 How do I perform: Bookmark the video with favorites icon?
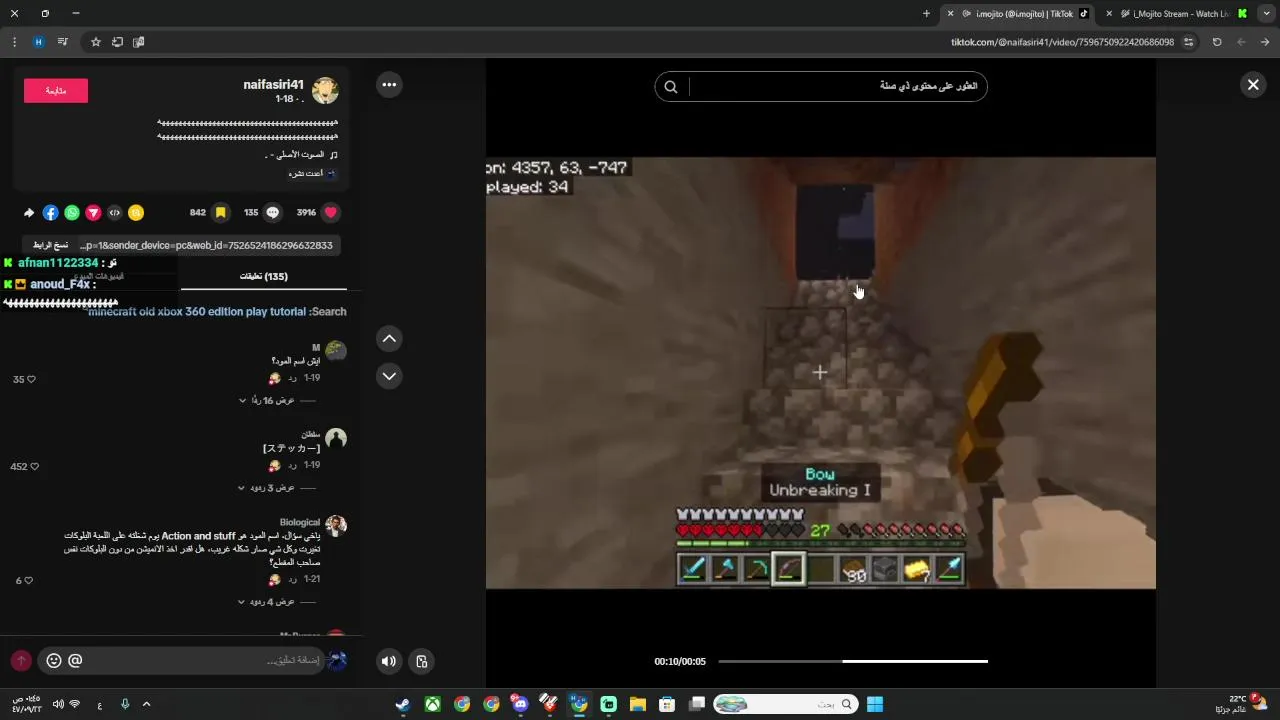coord(221,213)
